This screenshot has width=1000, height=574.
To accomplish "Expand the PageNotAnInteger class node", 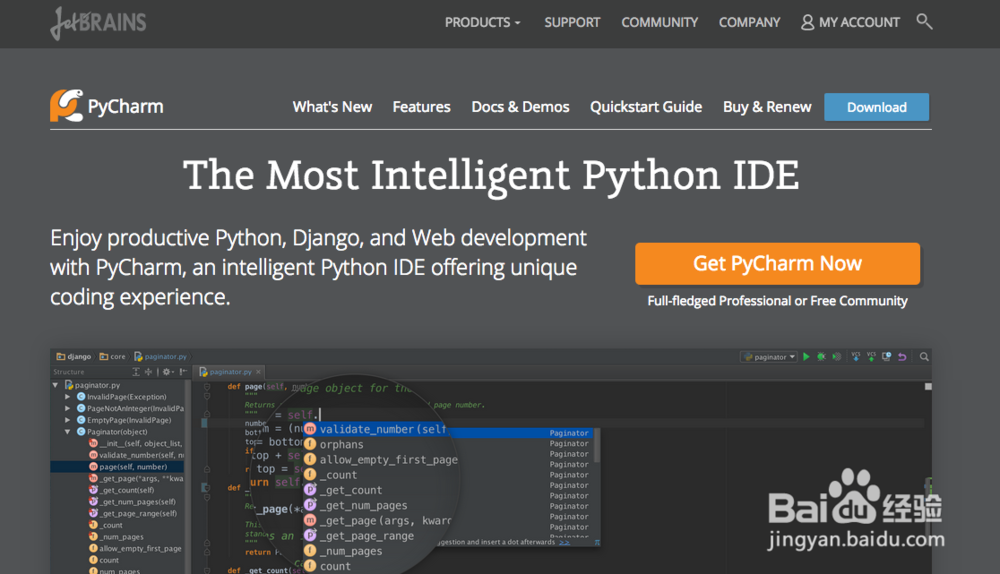I will pyautogui.click(x=68, y=408).
